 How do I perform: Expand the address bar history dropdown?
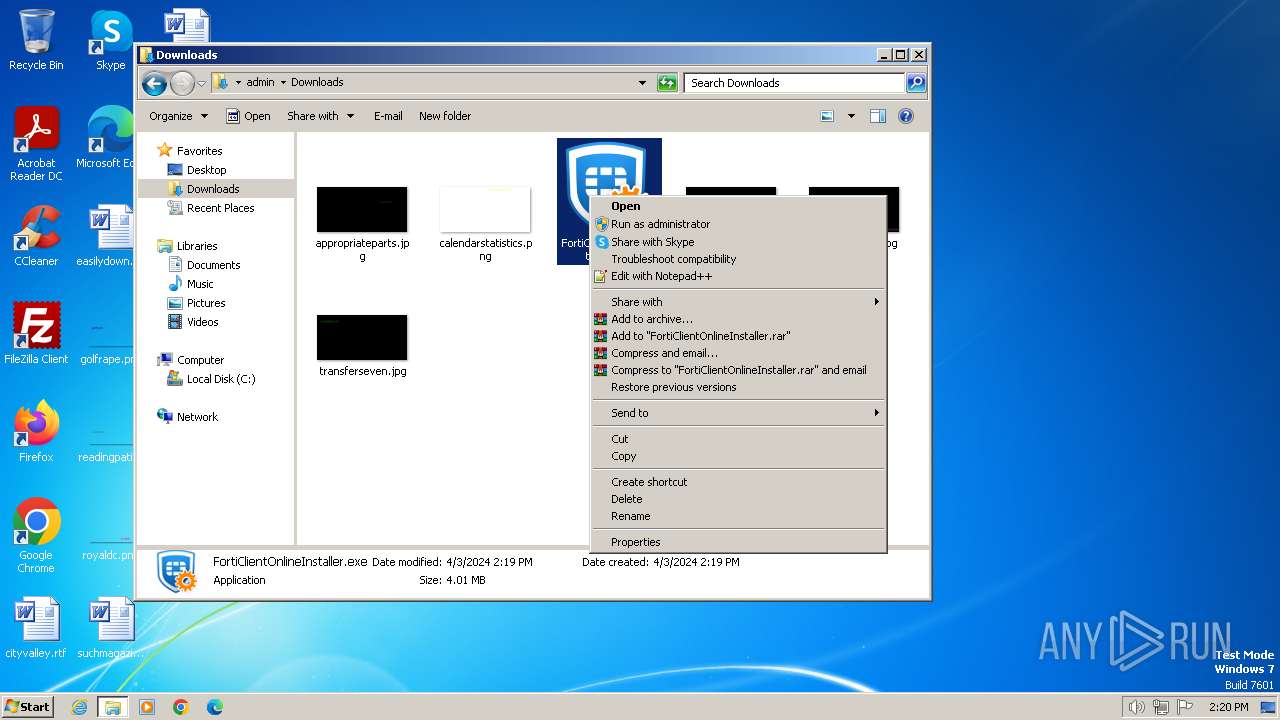pyautogui.click(x=642, y=83)
